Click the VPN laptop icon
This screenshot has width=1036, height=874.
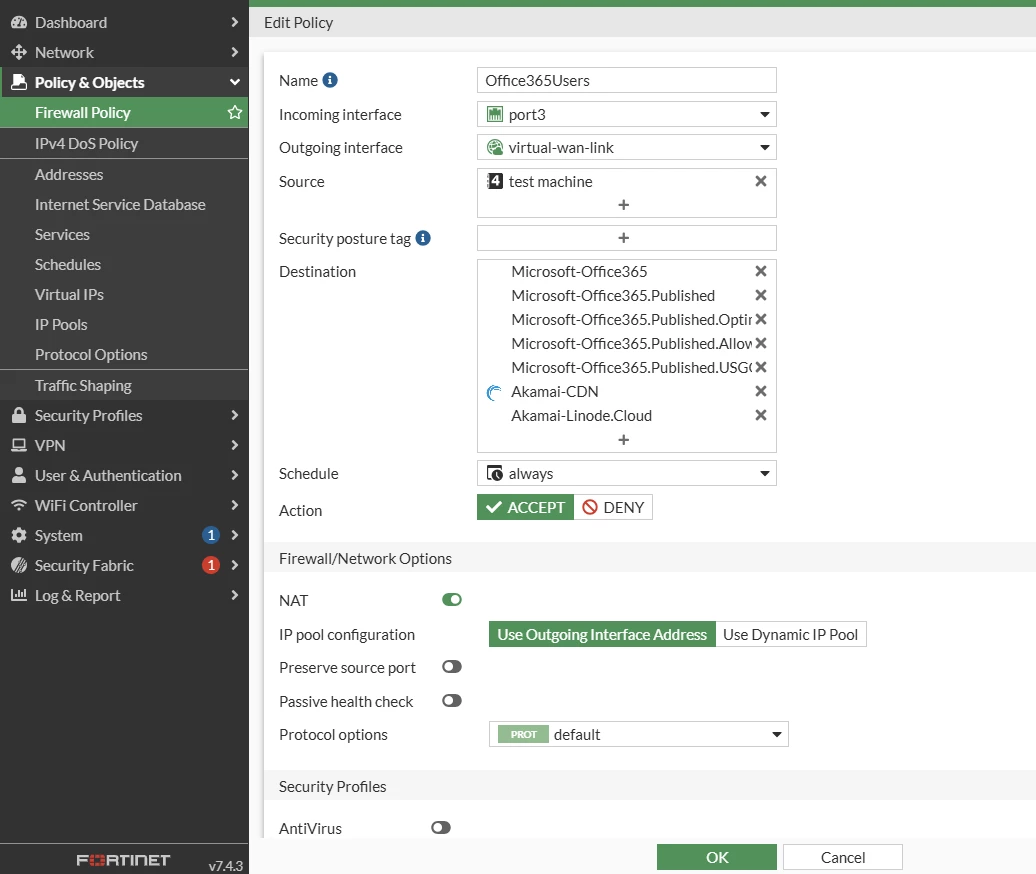point(19,445)
